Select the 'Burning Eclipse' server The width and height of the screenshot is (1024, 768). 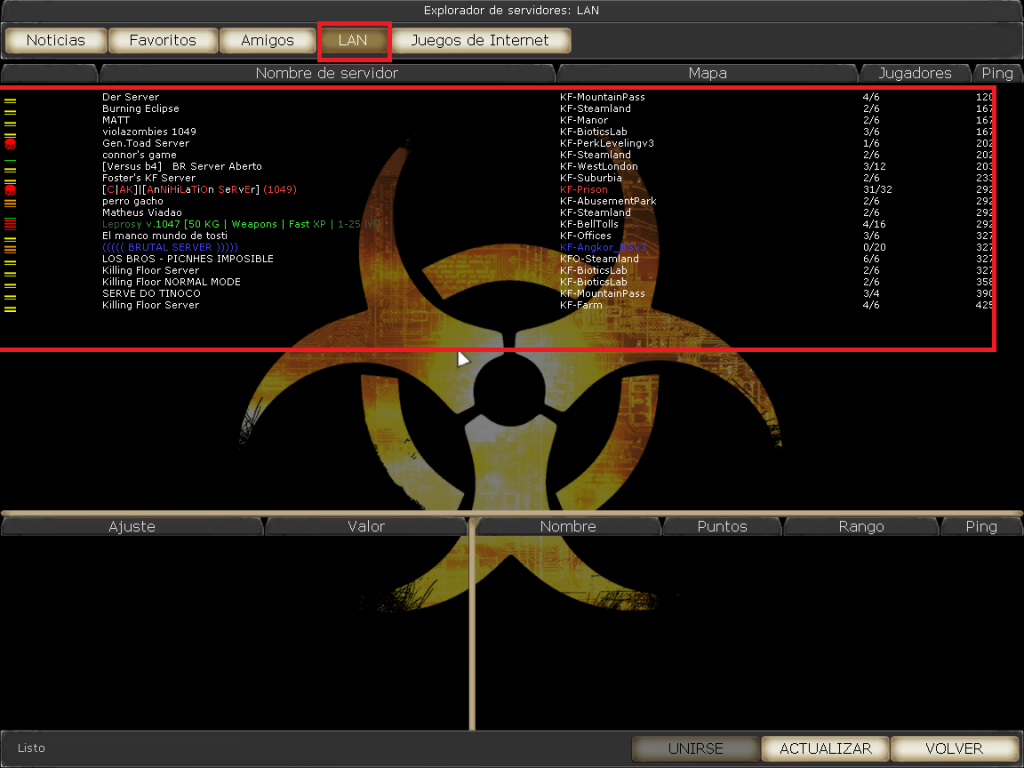coord(140,108)
